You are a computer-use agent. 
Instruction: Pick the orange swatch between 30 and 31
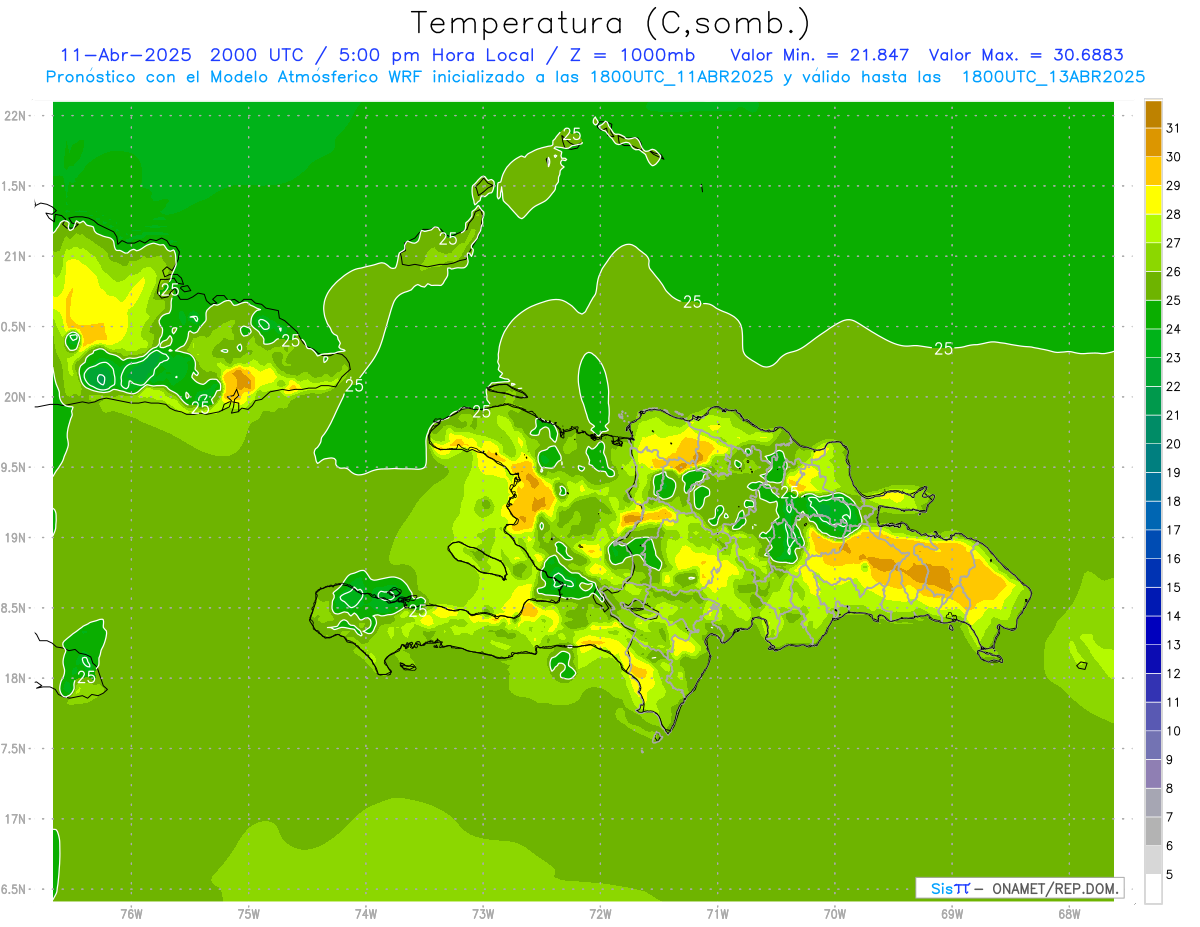[1153, 143]
